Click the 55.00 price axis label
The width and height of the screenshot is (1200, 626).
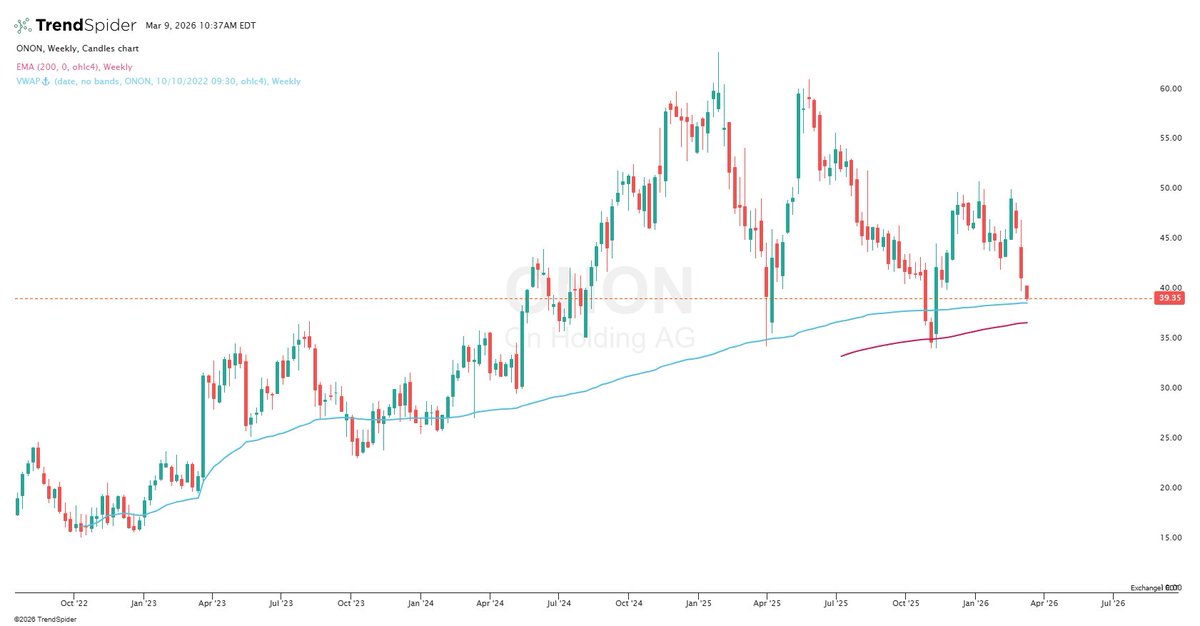pos(1170,138)
